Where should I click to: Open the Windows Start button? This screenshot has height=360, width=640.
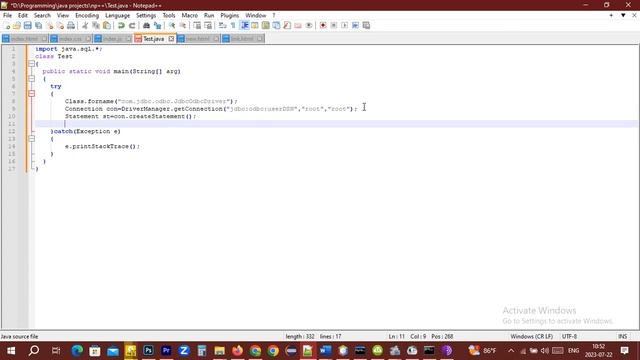point(11,351)
